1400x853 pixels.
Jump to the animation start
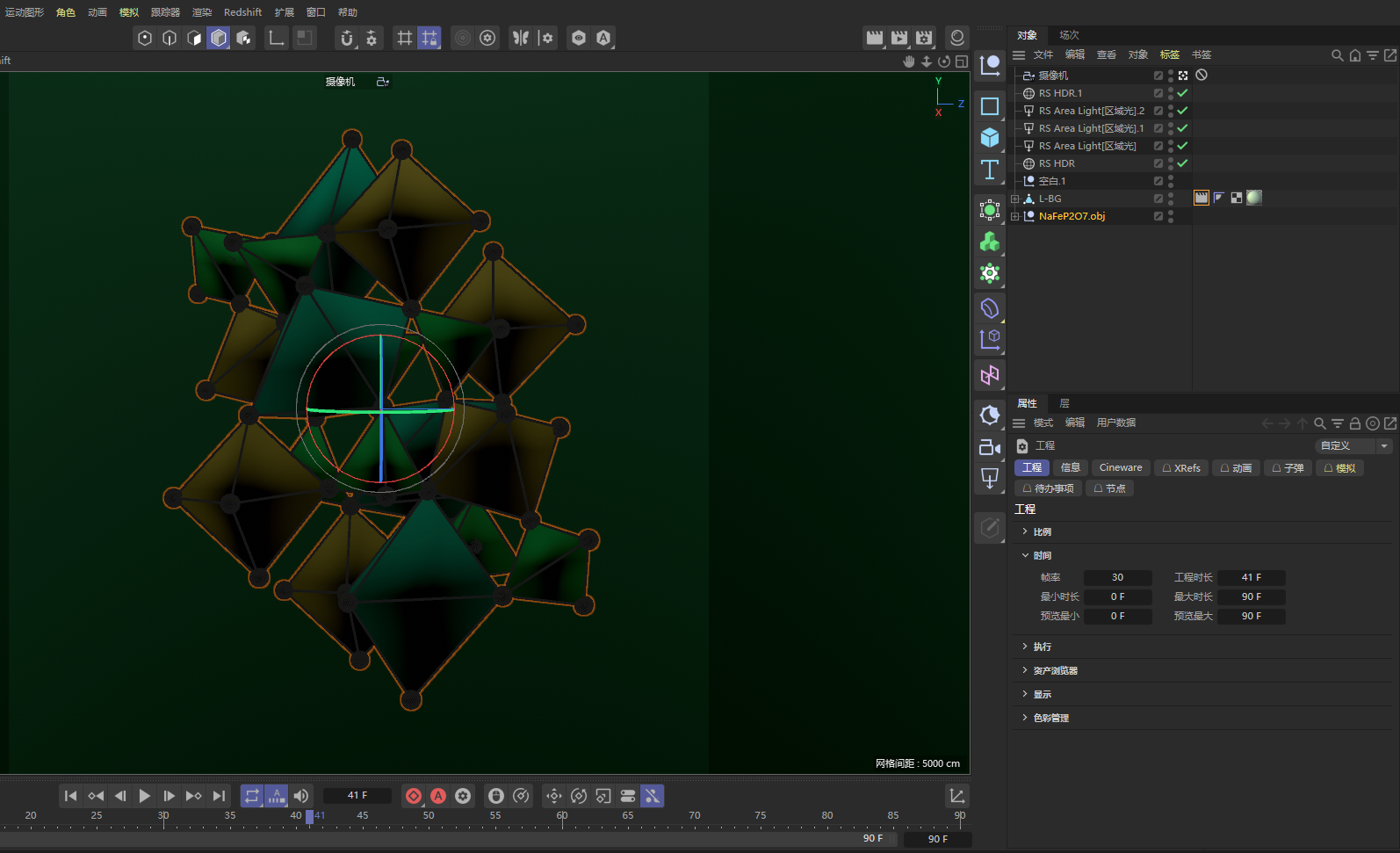pyautogui.click(x=71, y=796)
